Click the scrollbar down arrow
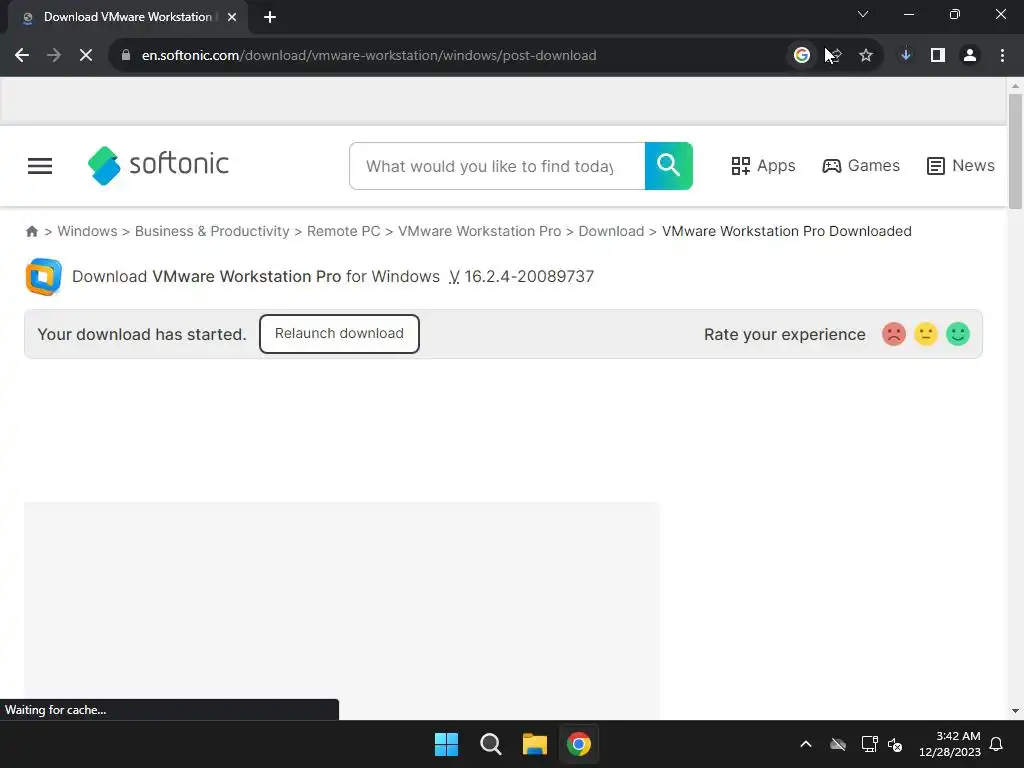The height and width of the screenshot is (768, 1024). coord(1015,711)
